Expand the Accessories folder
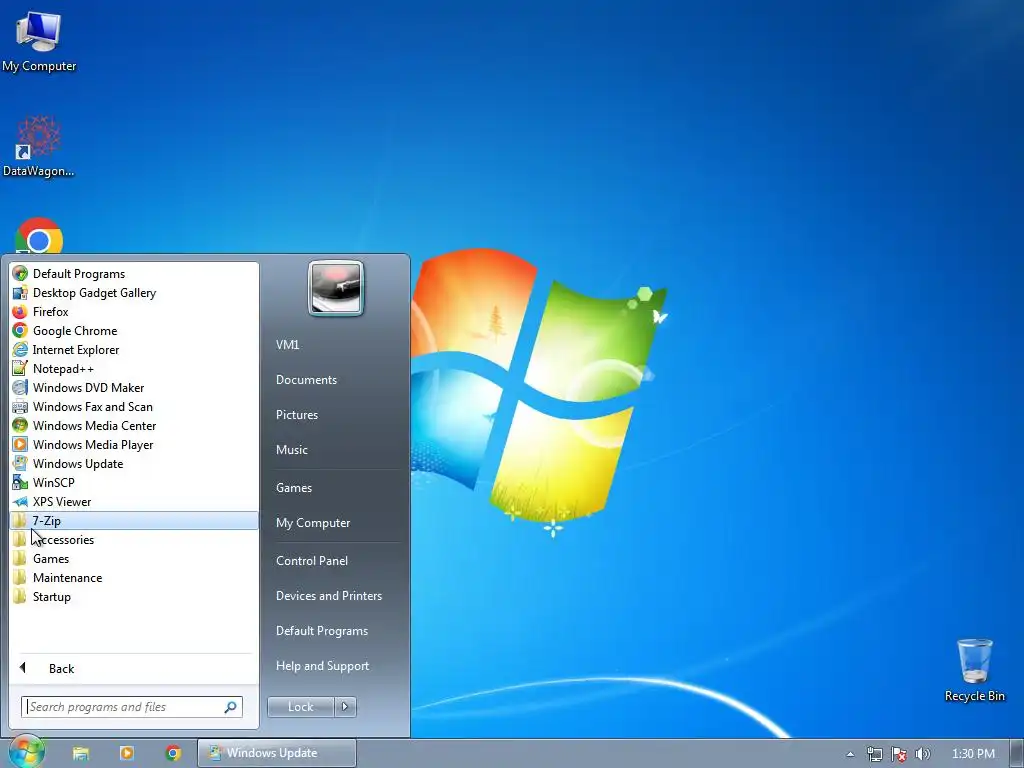The height and width of the screenshot is (768, 1024). [x=135, y=539]
